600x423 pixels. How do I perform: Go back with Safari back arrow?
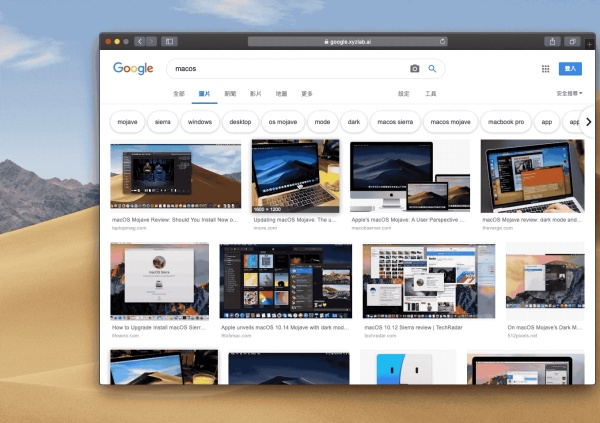pyautogui.click(x=140, y=41)
